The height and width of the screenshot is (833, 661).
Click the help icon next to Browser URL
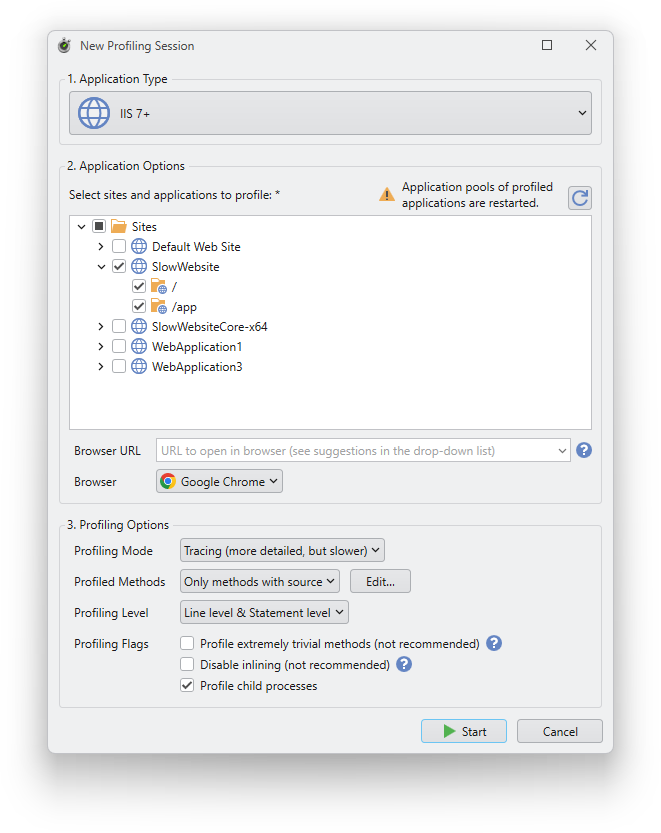pyautogui.click(x=584, y=451)
